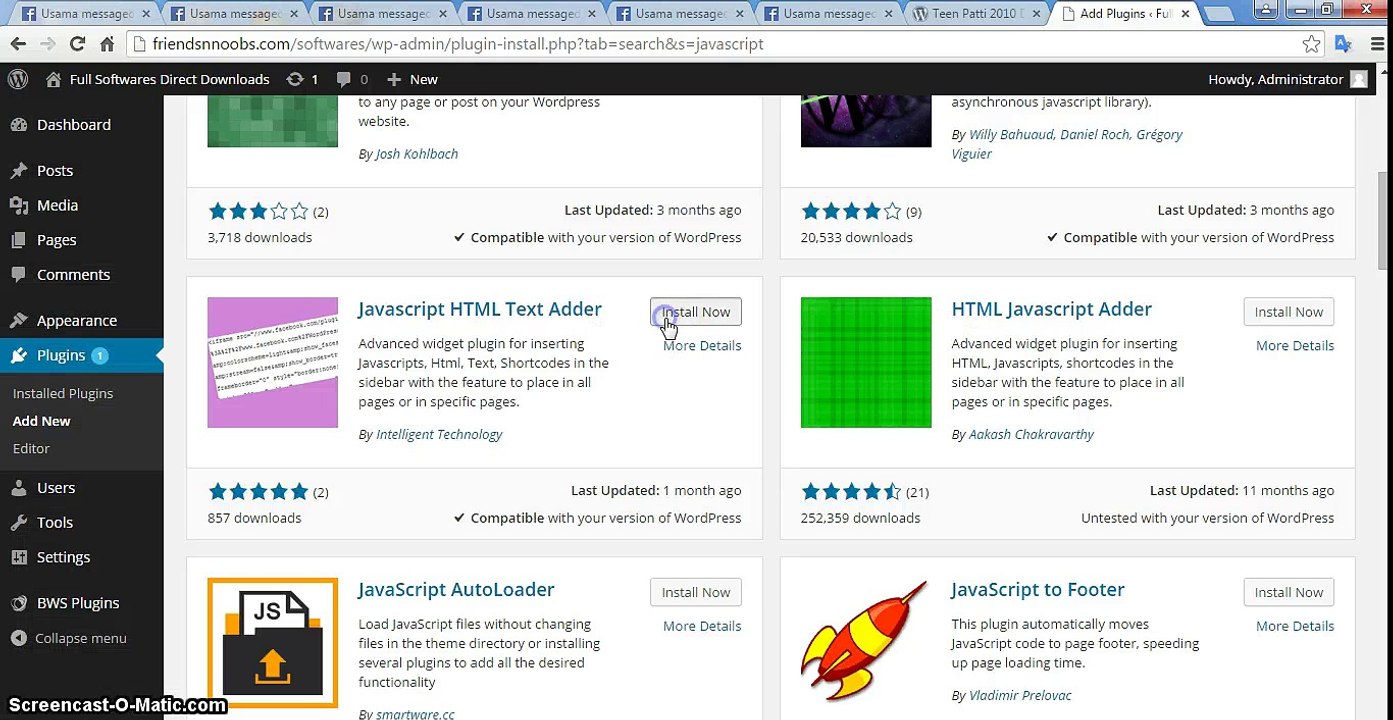Open author Vladimir Prelovac link
This screenshot has height=720, width=1393.
1020,695
